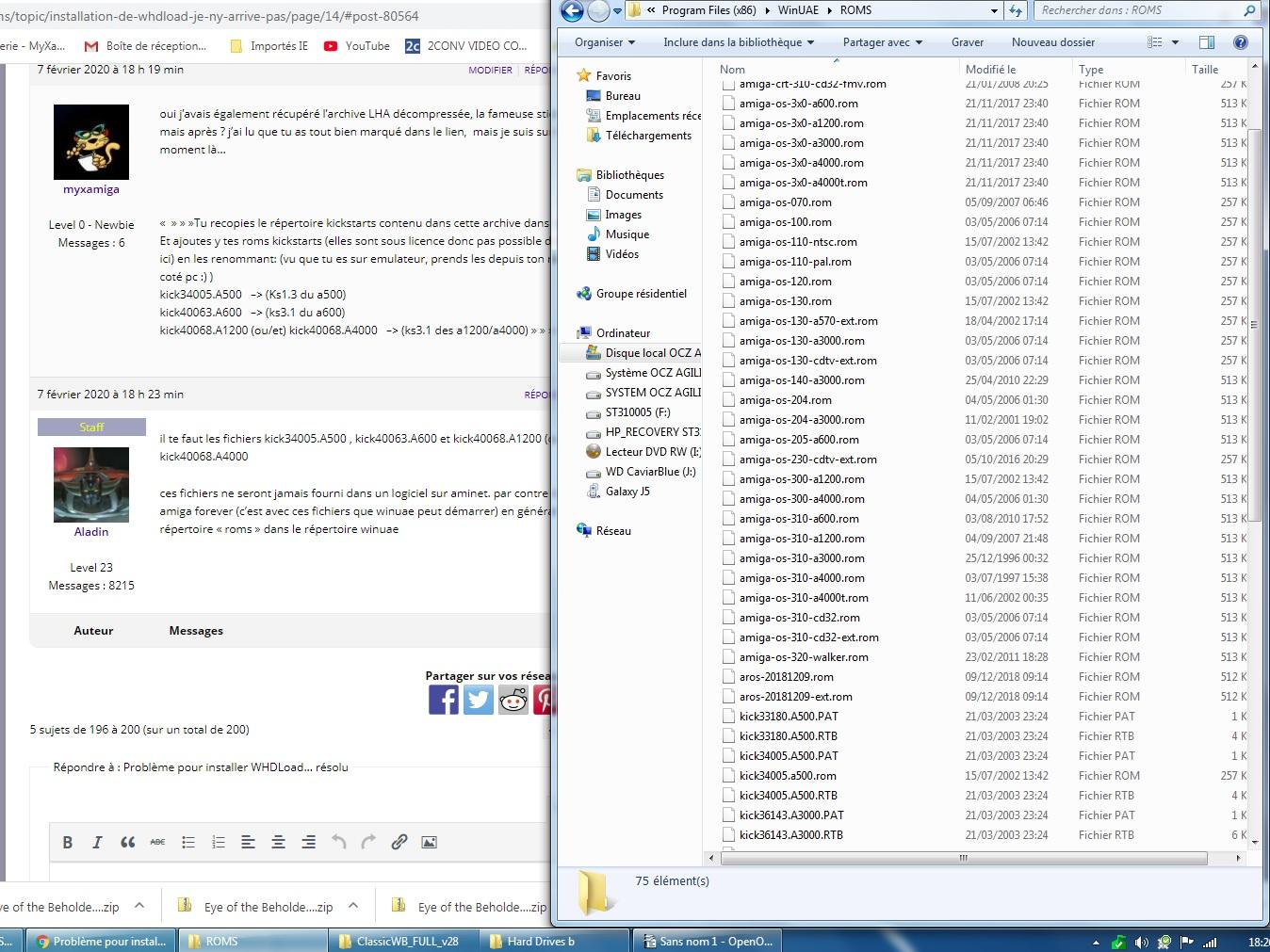Open the view options icon in Explorer toolbar
This screenshot has height=952, width=1270.
click(1155, 42)
